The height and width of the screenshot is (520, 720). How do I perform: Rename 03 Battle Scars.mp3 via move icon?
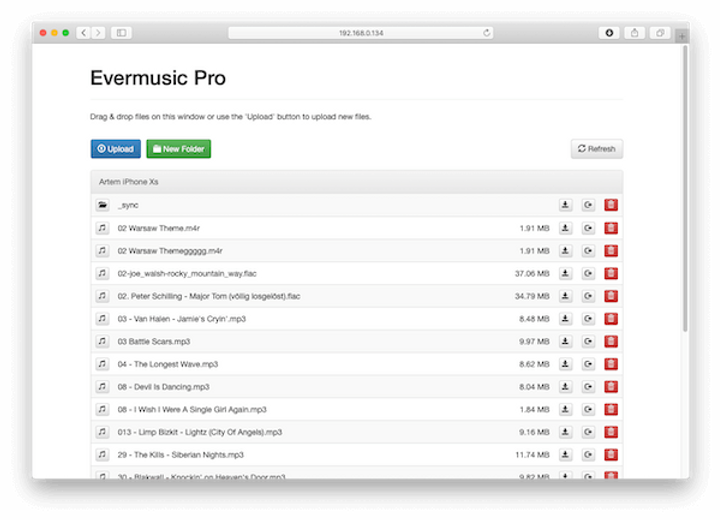588,341
